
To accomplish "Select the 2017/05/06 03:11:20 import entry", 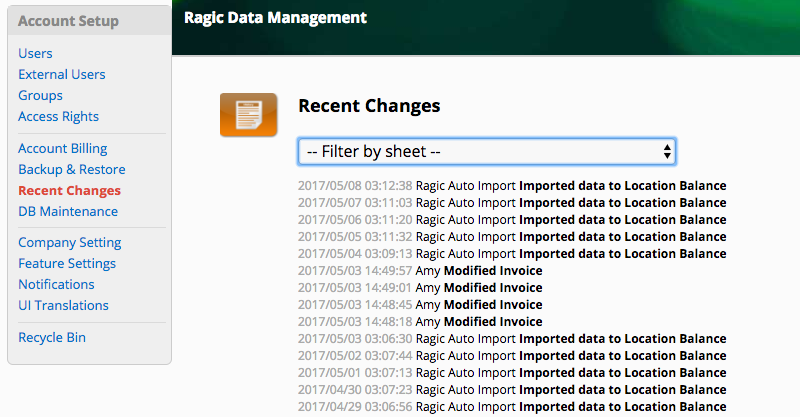I will 512,219.
